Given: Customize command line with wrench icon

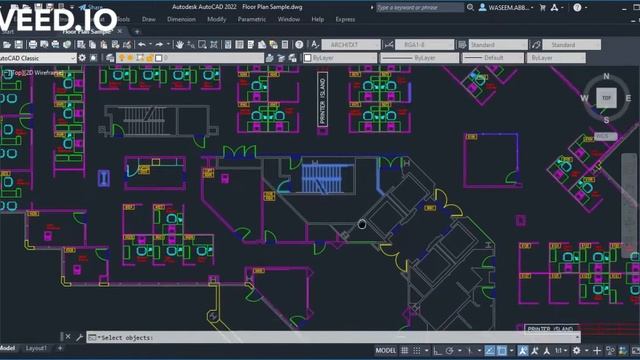Looking at the screenshot, I should click(79, 337).
